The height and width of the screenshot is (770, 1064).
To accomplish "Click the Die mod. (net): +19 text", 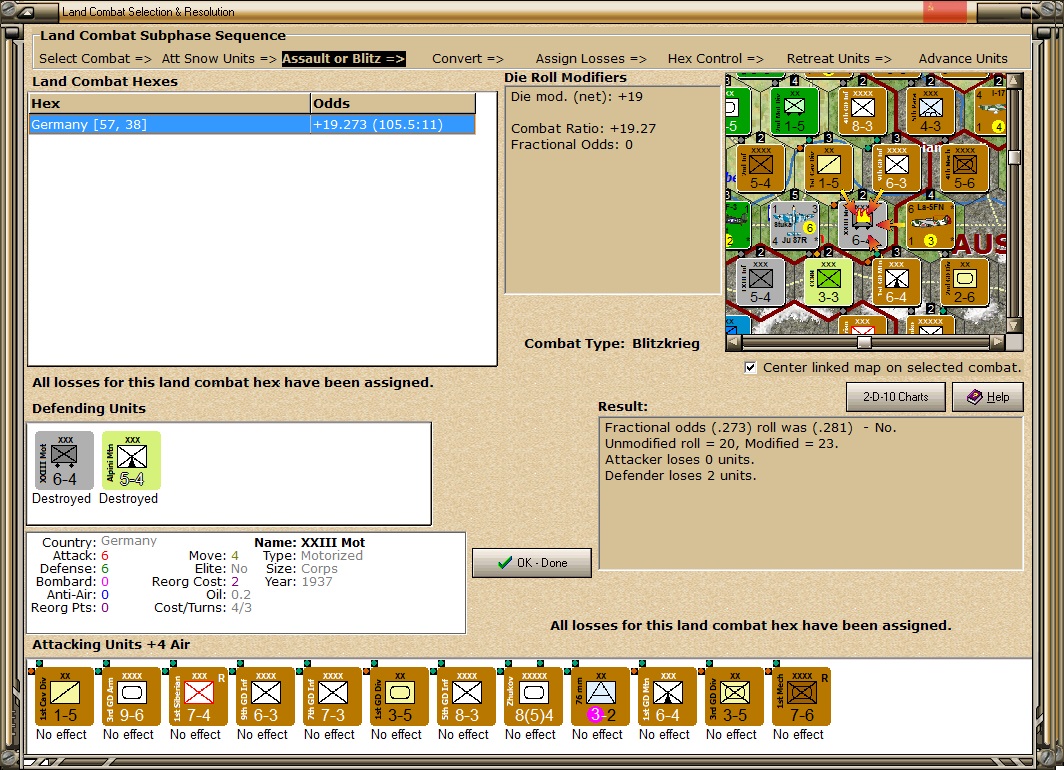I will click(577, 96).
